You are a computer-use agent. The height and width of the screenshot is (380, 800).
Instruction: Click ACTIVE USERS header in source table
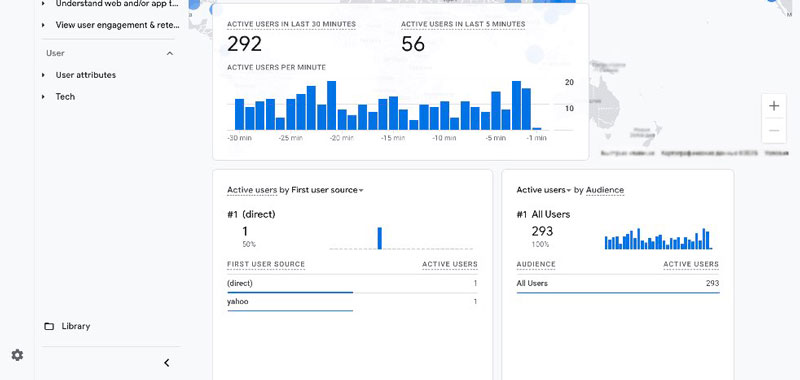(449, 264)
